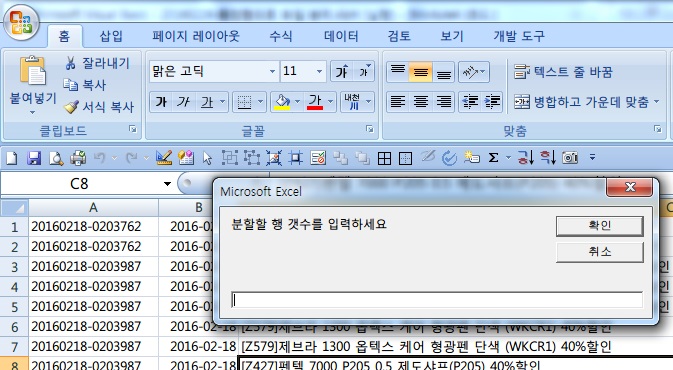Screen dimensions: 673x370
Task: Decrease font size with the small 가 button
Action: [x=364, y=71]
